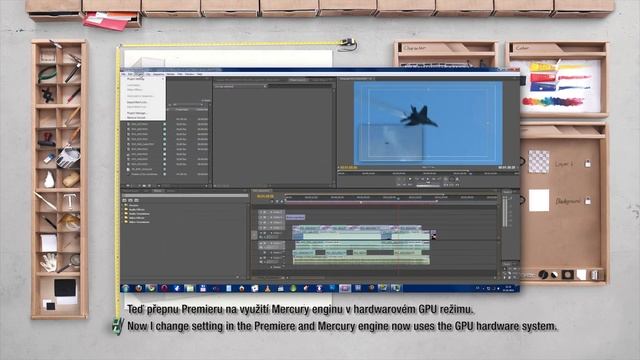Open the Edit menu in Premiere
Viewport: 640px width, 360px height.
click(130, 74)
